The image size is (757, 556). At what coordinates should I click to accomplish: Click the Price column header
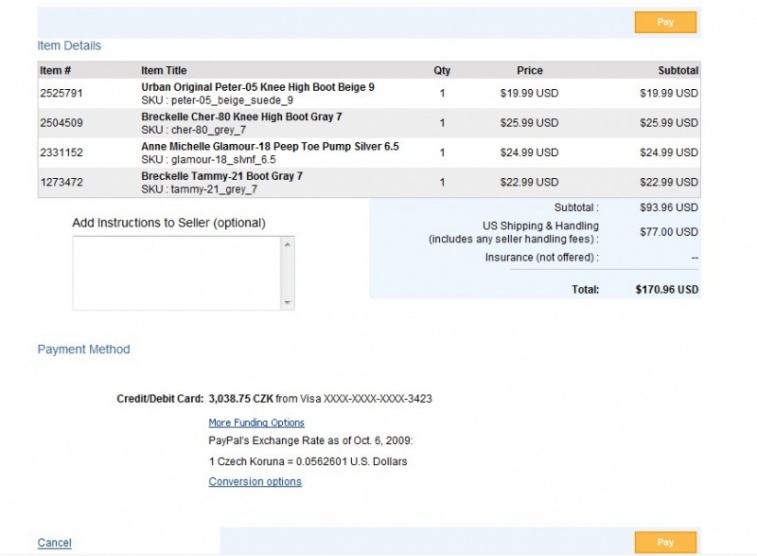[529, 71]
